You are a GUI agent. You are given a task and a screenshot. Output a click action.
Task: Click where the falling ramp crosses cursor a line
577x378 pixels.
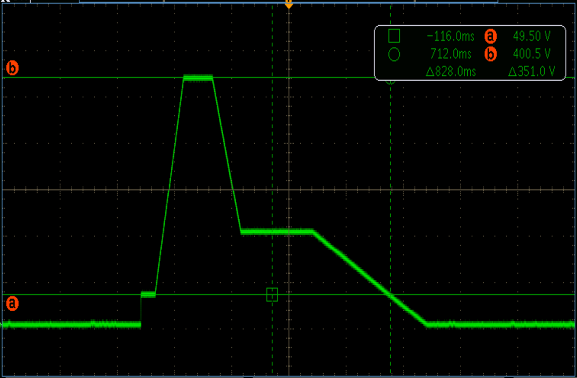(x=390, y=294)
